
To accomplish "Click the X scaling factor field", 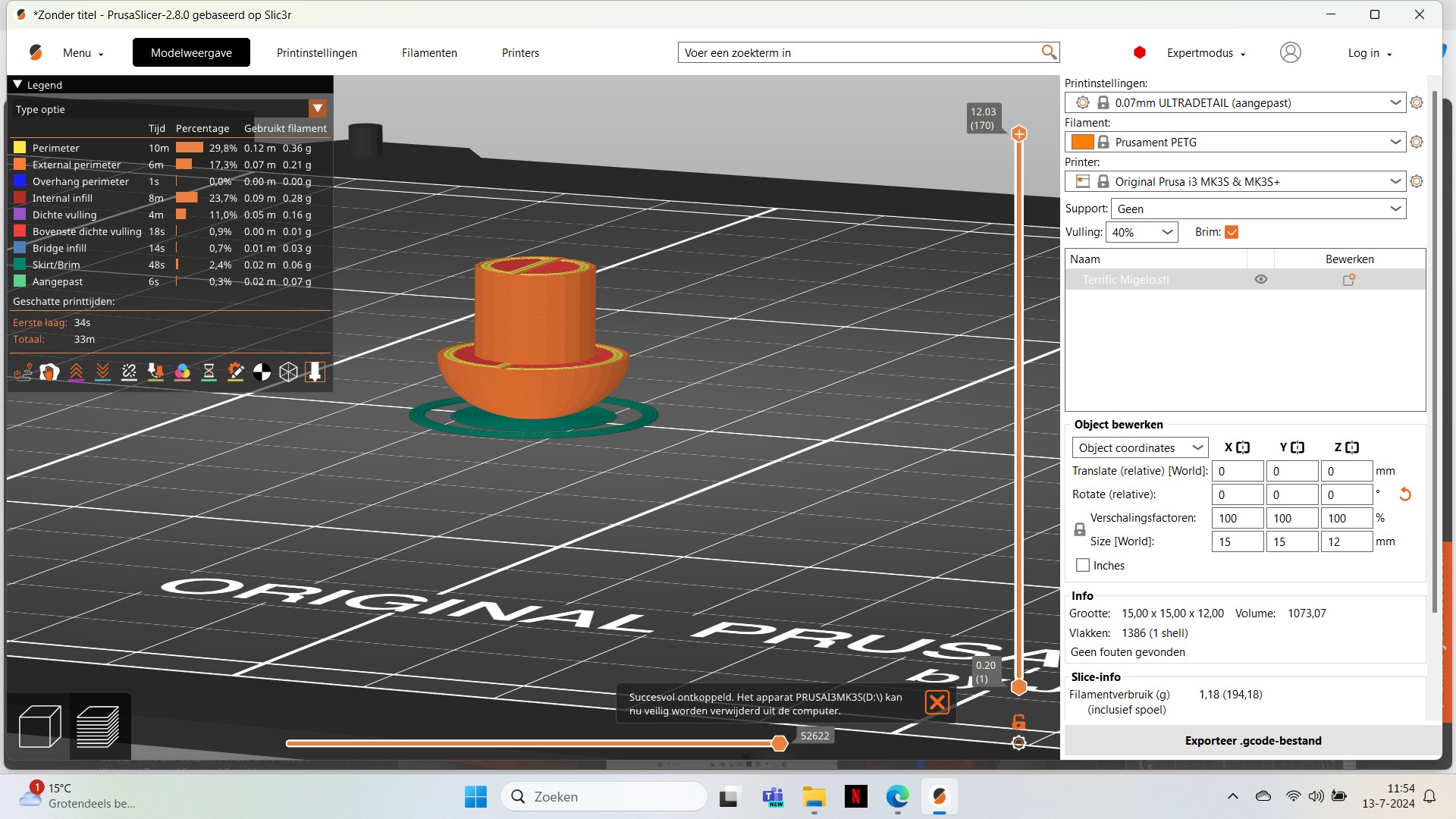I will tap(1238, 518).
